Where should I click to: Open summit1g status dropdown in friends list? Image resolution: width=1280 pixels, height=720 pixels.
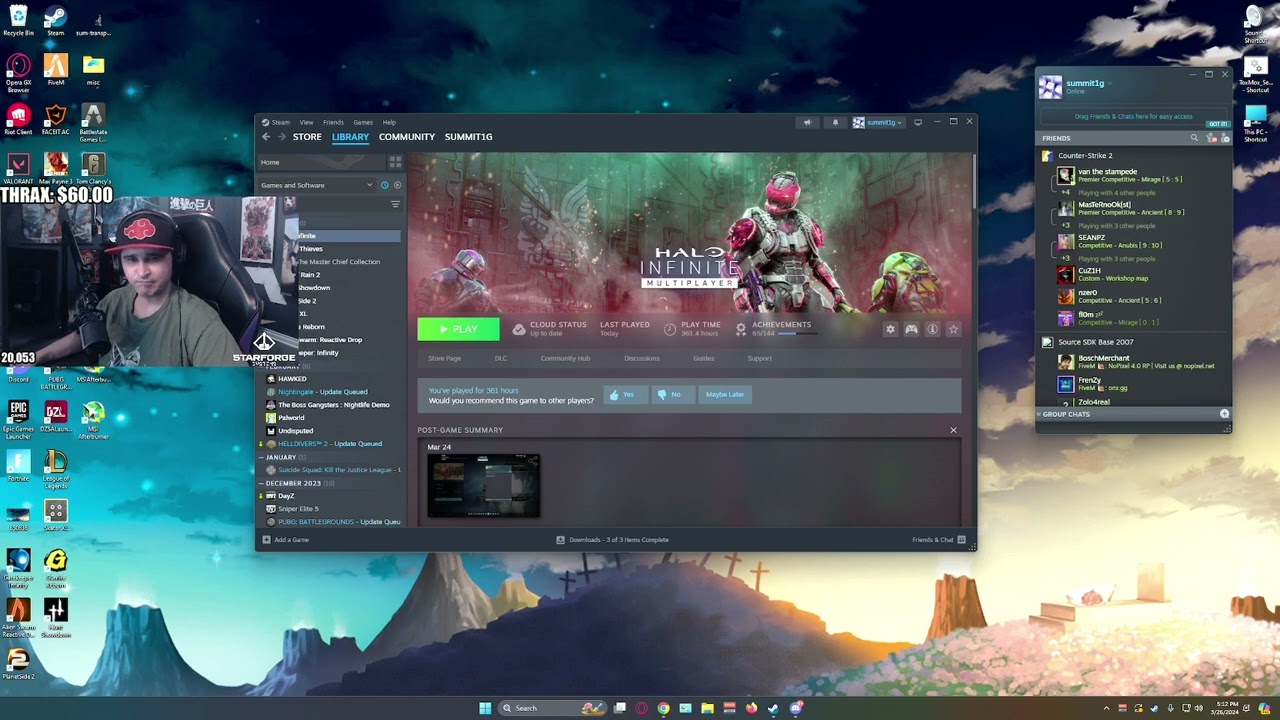click(x=1110, y=83)
